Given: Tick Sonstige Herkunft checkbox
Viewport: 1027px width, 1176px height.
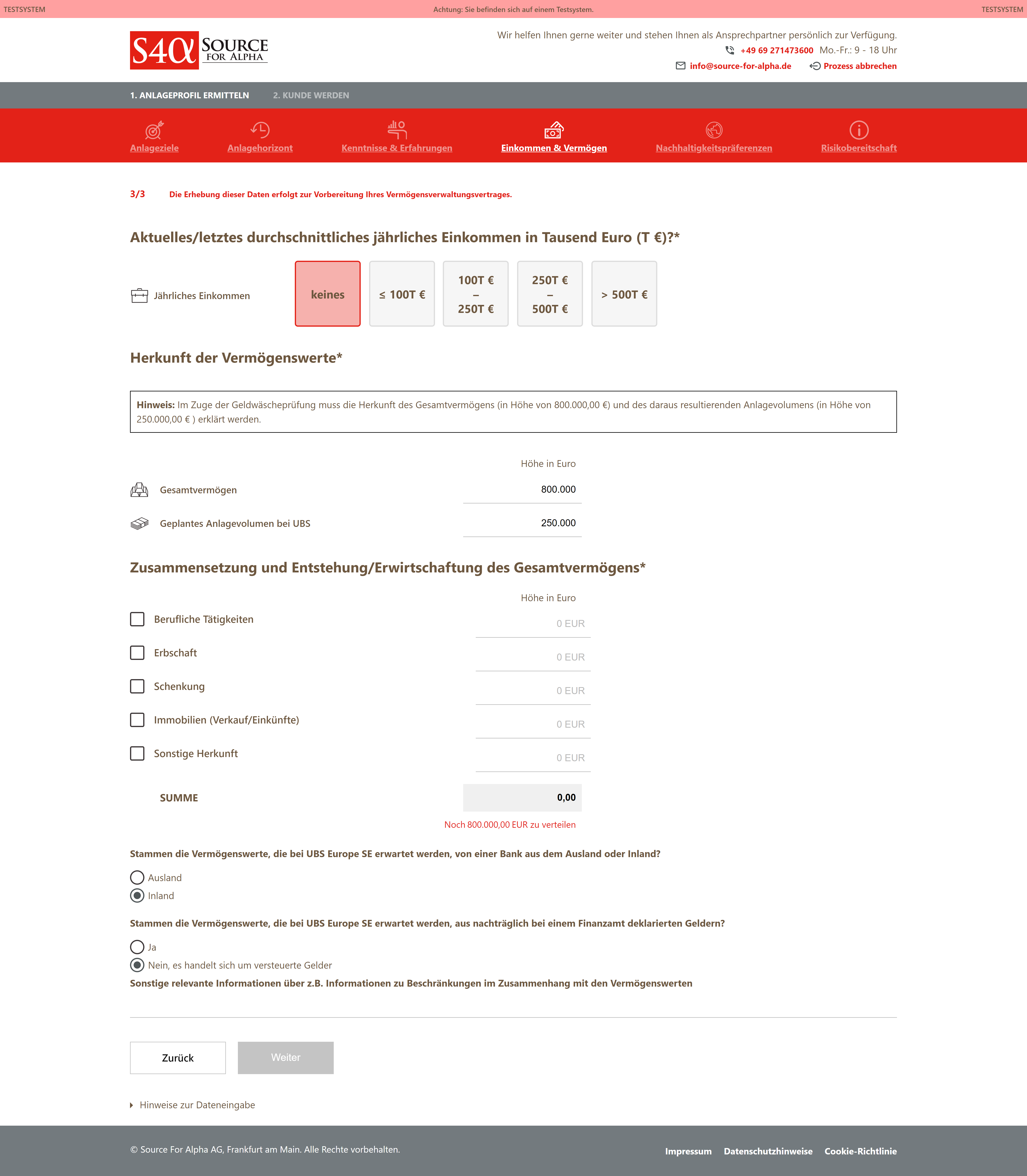Looking at the screenshot, I should (137, 753).
